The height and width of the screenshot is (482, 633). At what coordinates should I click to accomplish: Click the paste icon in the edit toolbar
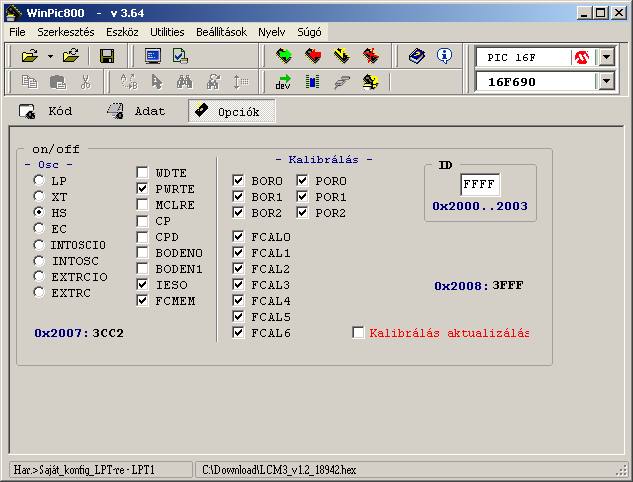[58, 82]
